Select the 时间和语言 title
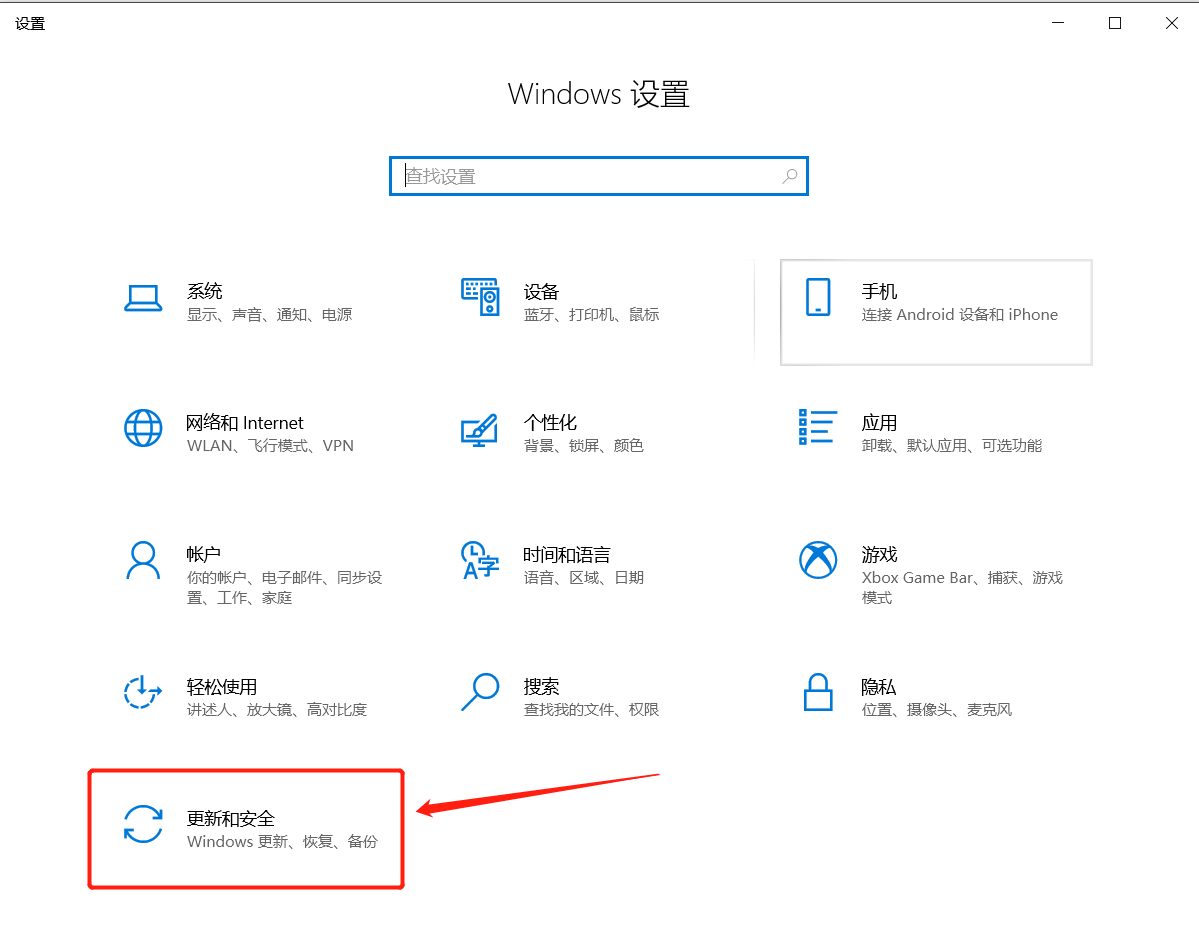 tap(567, 554)
